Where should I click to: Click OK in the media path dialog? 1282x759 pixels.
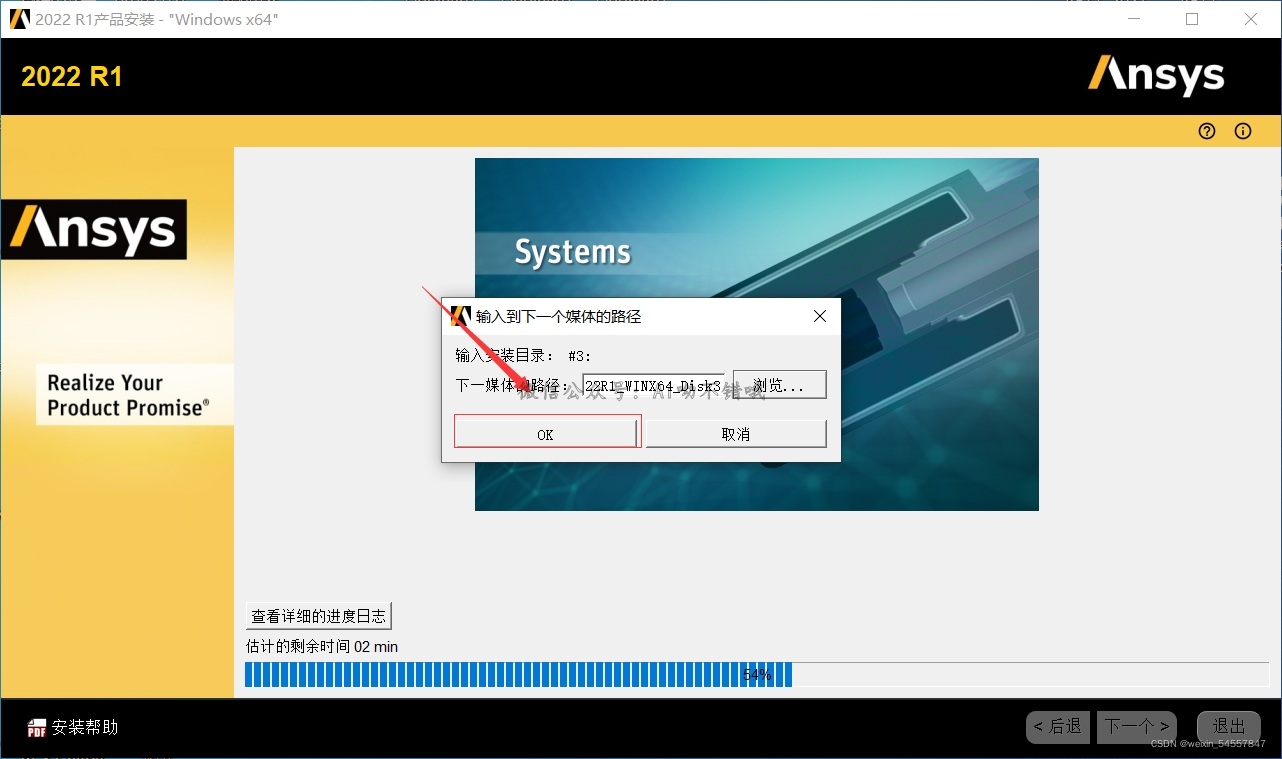(x=546, y=434)
